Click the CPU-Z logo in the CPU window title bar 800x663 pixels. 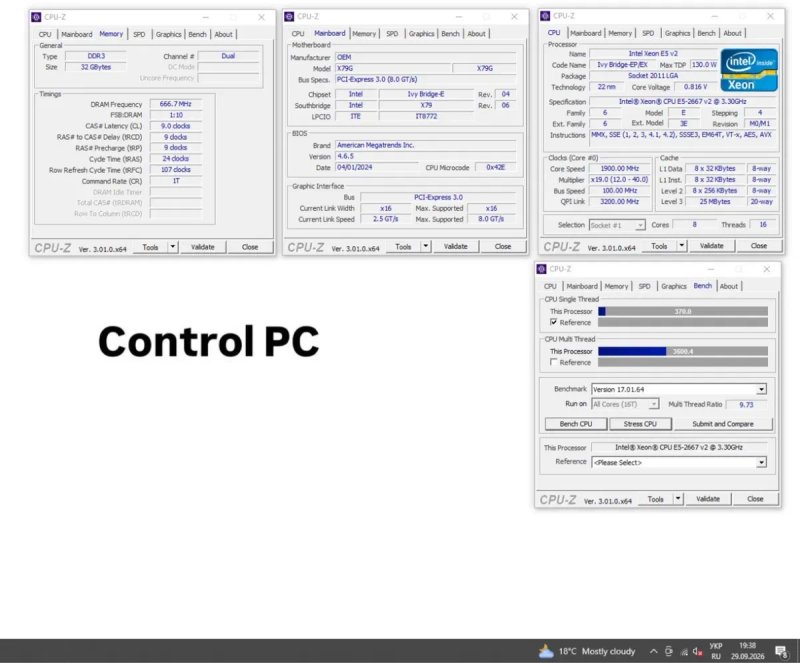pos(545,16)
